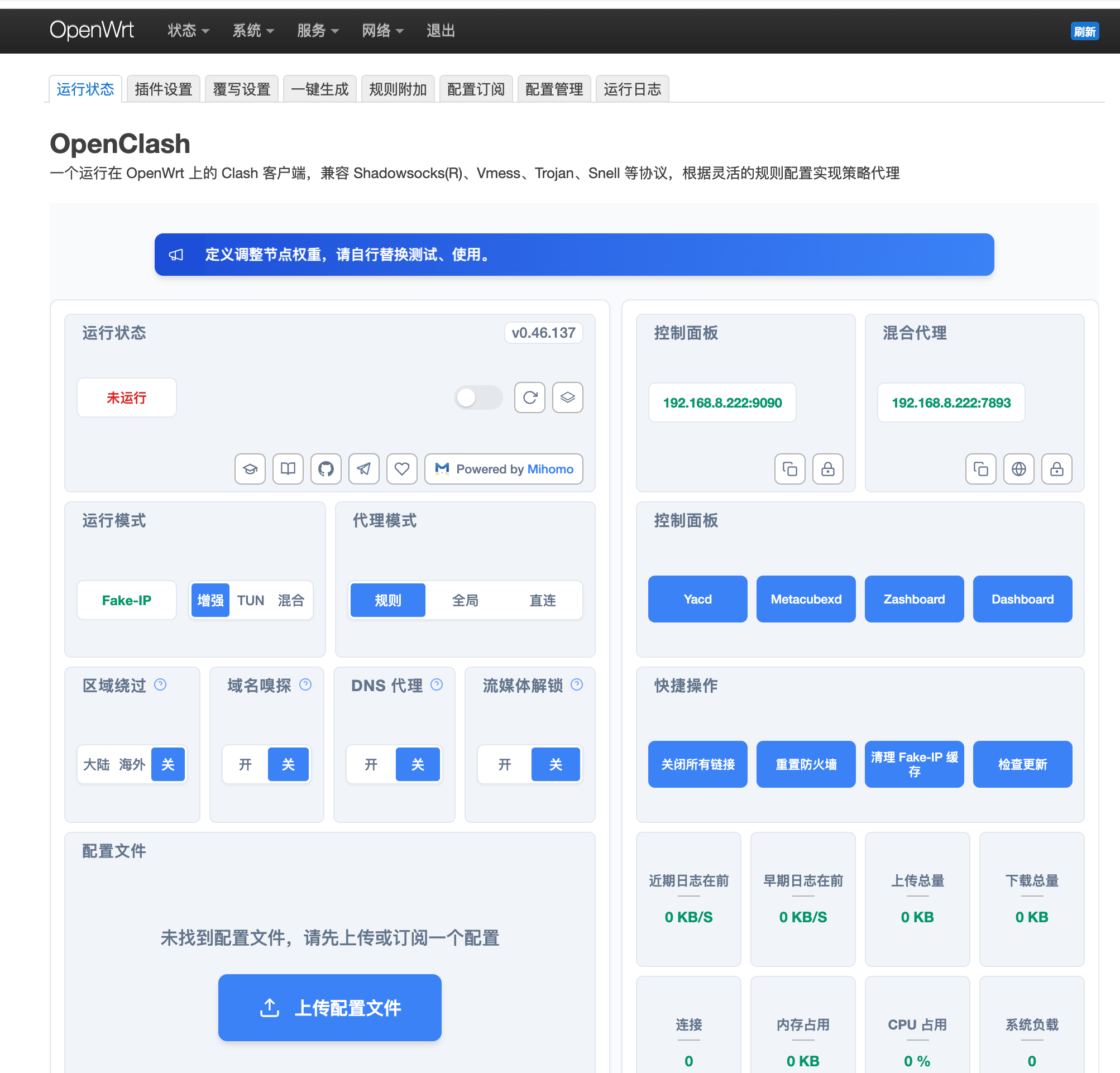
Task: Click Powered by Mihomo link
Action: pos(504,469)
